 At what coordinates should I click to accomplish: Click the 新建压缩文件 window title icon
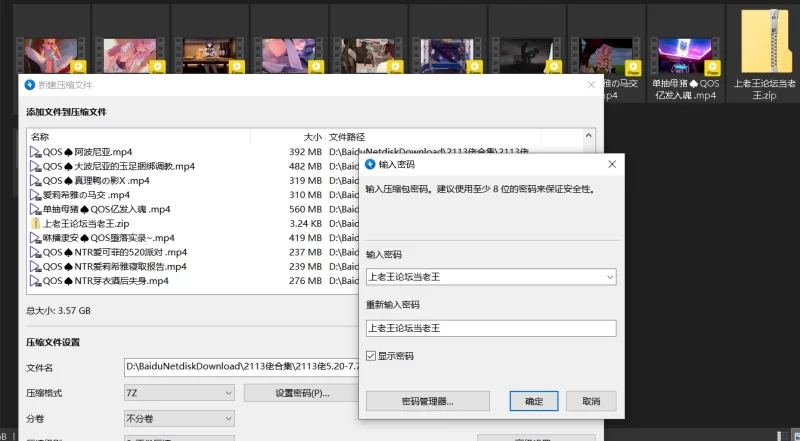pyautogui.click(x=30, y=85)
